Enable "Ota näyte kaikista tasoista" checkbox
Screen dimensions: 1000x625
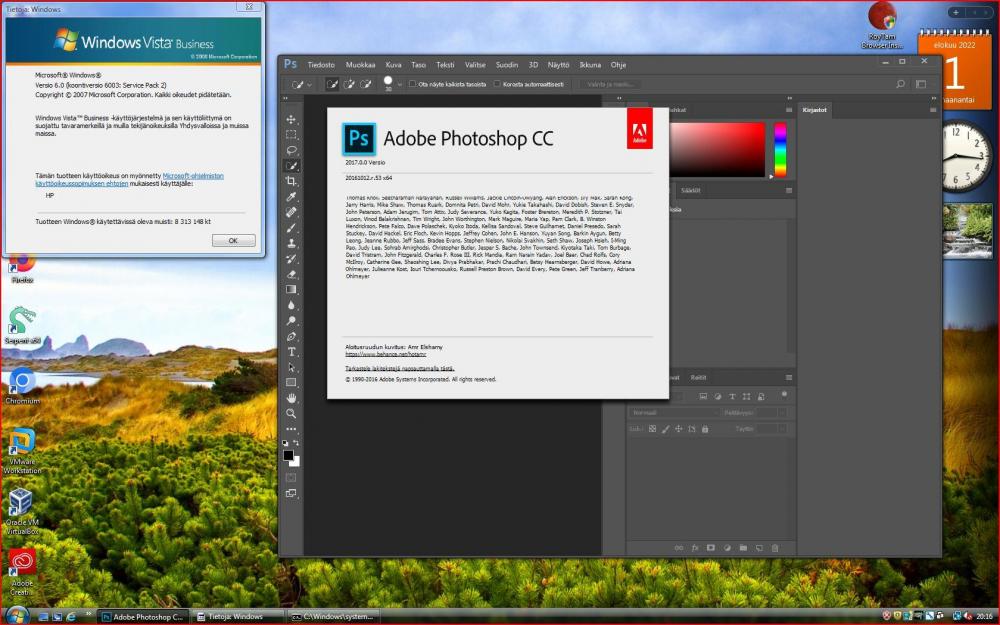(413, 84)
